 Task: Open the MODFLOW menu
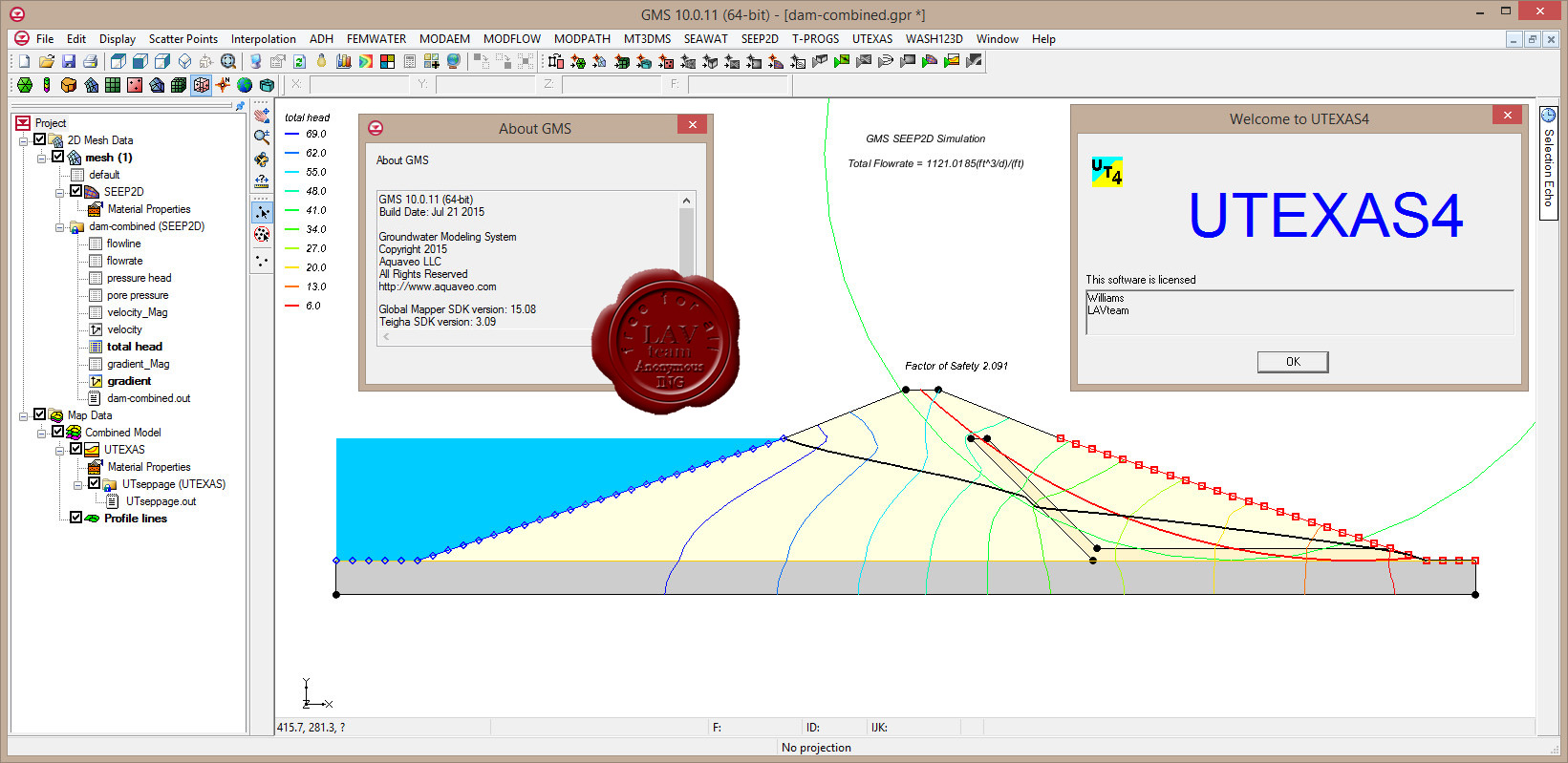coord(512,39)
